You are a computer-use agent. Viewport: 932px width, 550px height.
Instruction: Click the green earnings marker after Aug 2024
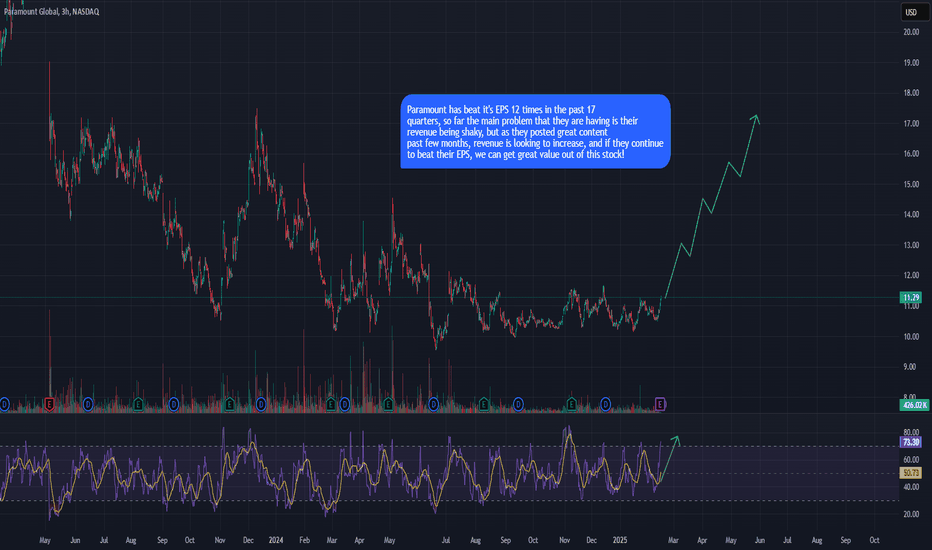484,405
